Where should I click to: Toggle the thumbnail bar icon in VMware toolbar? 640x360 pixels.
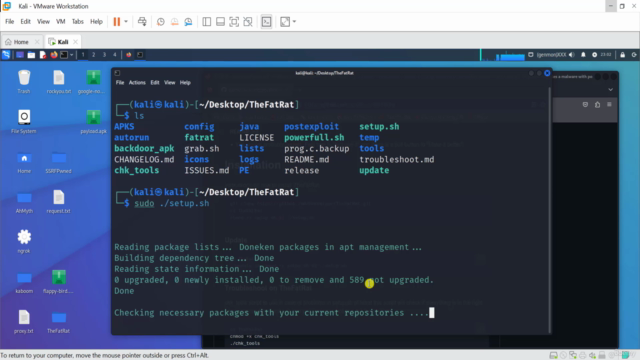pyautogui.click(x=220, y=22)
